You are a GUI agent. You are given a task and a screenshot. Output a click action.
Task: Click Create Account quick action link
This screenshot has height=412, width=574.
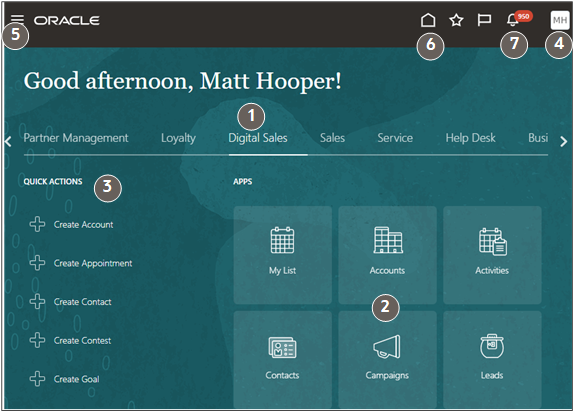click(x=83, y=224)
